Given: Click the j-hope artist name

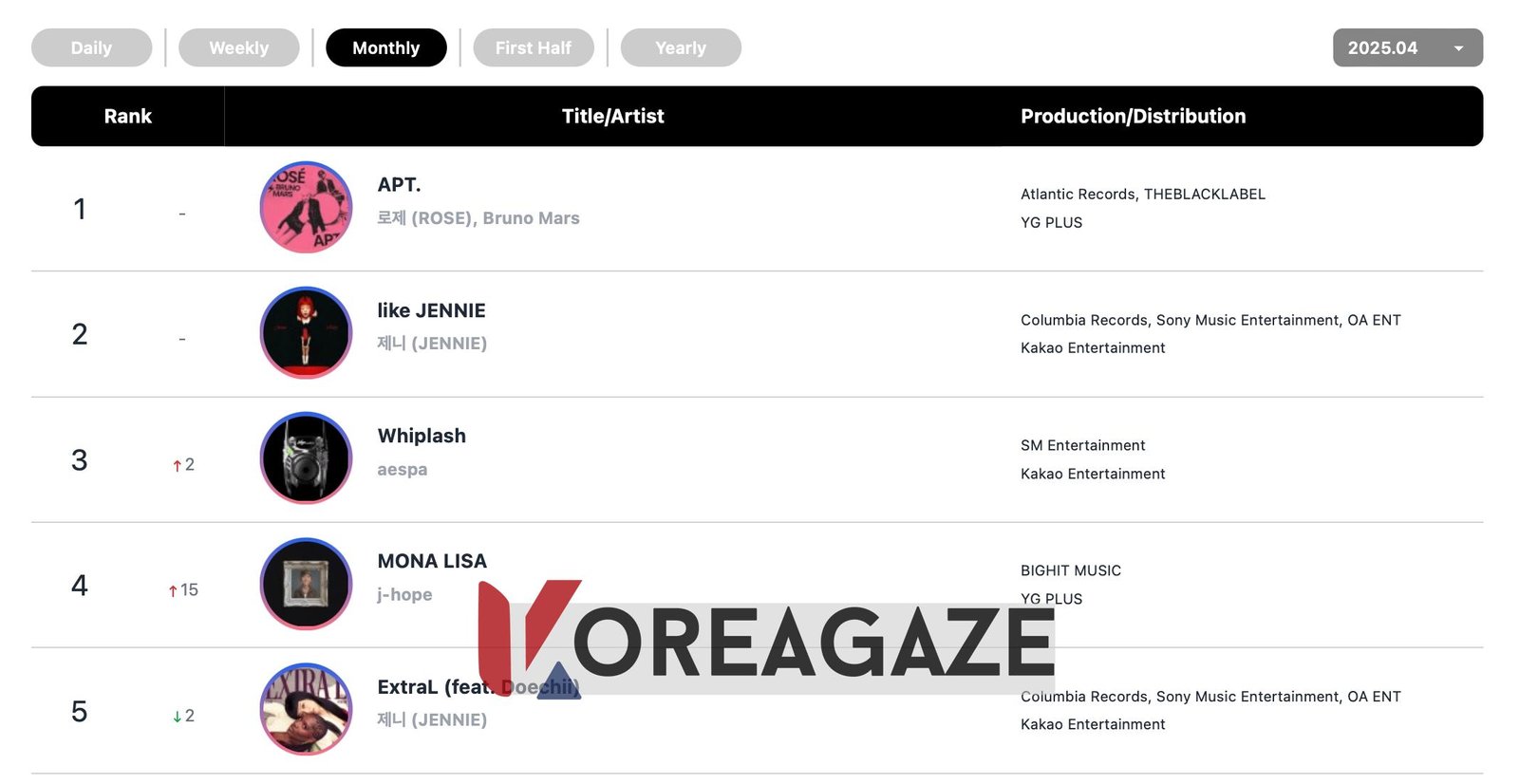Looking at the screenshot, I should click(404, 595).
